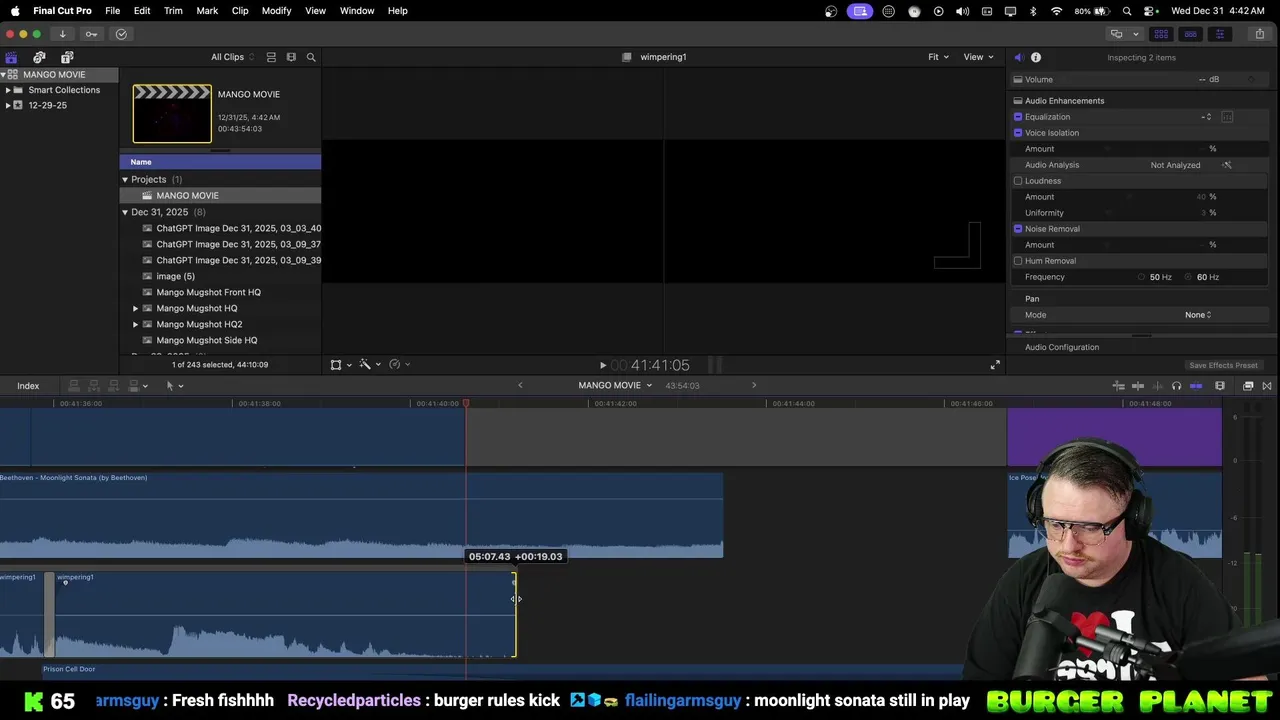Disable the Voice Isolation checkbox

pos(1018,133)
